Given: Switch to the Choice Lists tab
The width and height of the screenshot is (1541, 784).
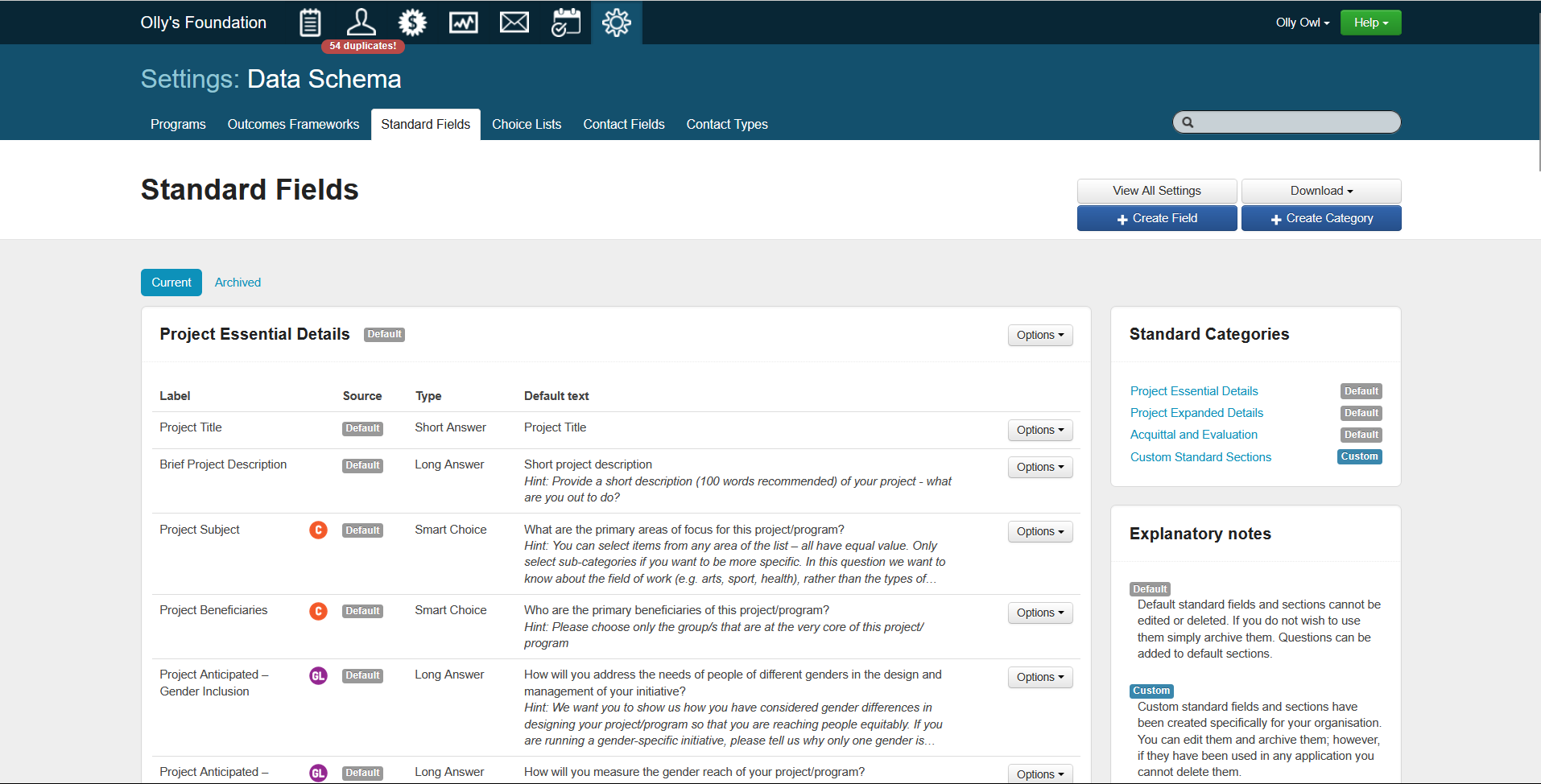Looking at the screenshot, I should (527, 124).
